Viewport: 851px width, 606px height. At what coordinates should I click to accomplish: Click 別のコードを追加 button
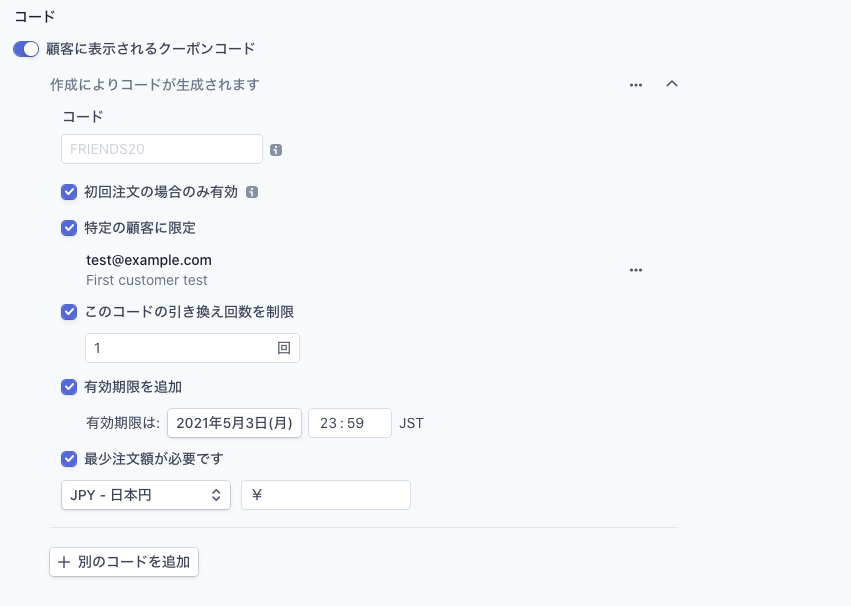[124, 562]
